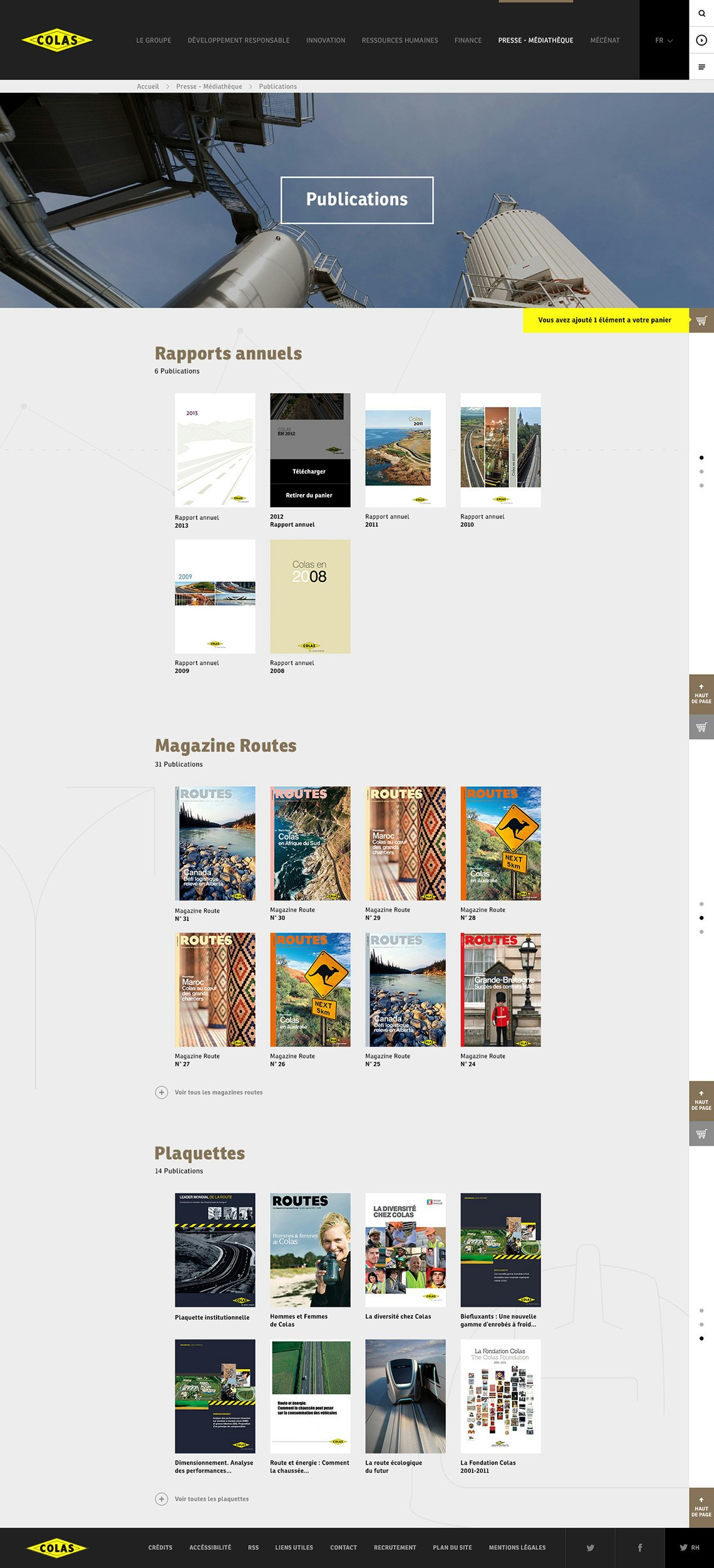Open the search icon at top right
The width and height of the screenshot is (714, 1568).
point(701,13)
